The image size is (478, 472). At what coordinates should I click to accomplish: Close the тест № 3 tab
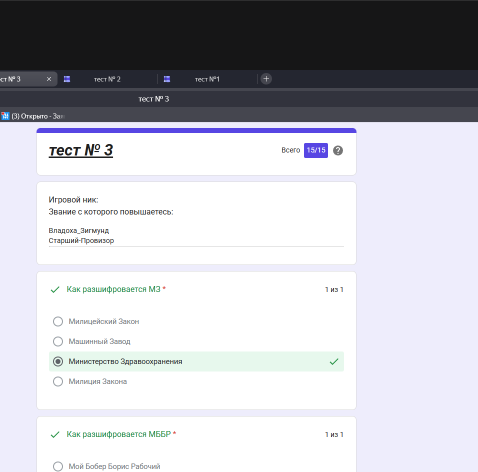[49, 79]
